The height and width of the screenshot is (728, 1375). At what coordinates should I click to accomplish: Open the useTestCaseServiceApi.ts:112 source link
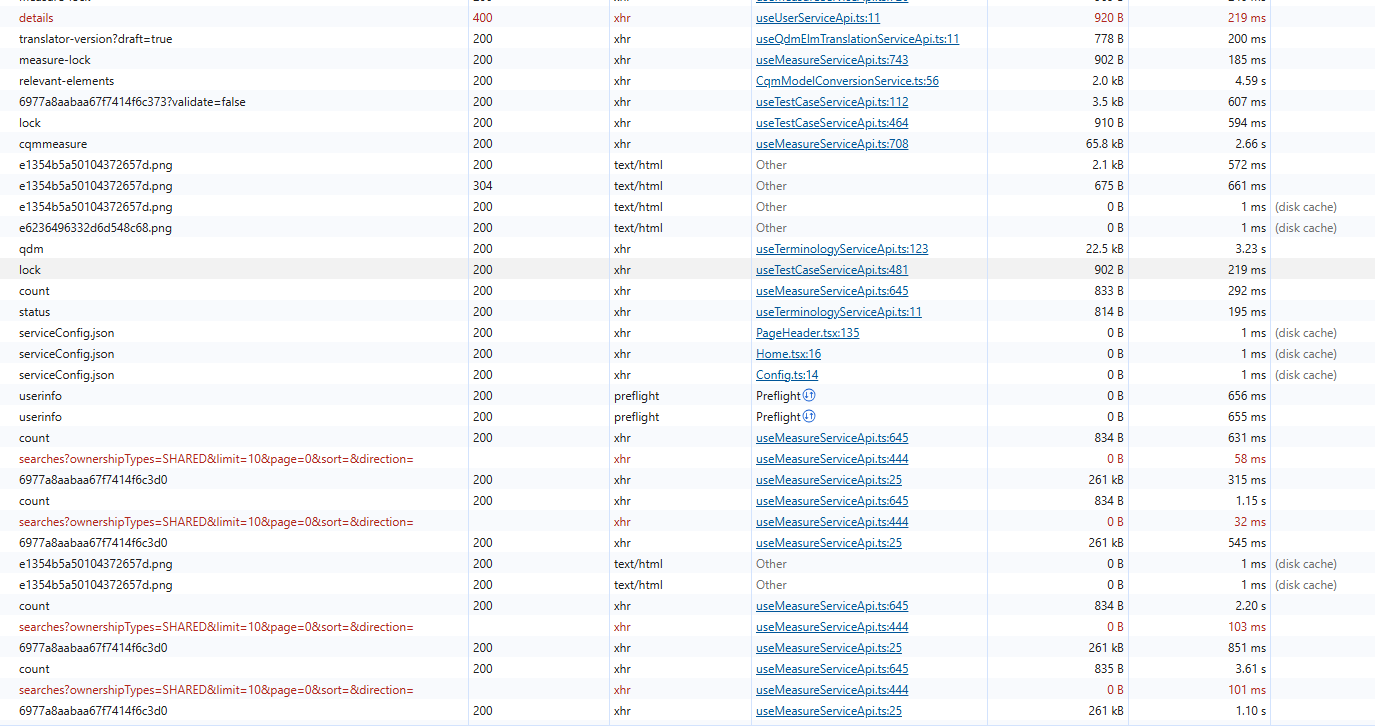832,102
